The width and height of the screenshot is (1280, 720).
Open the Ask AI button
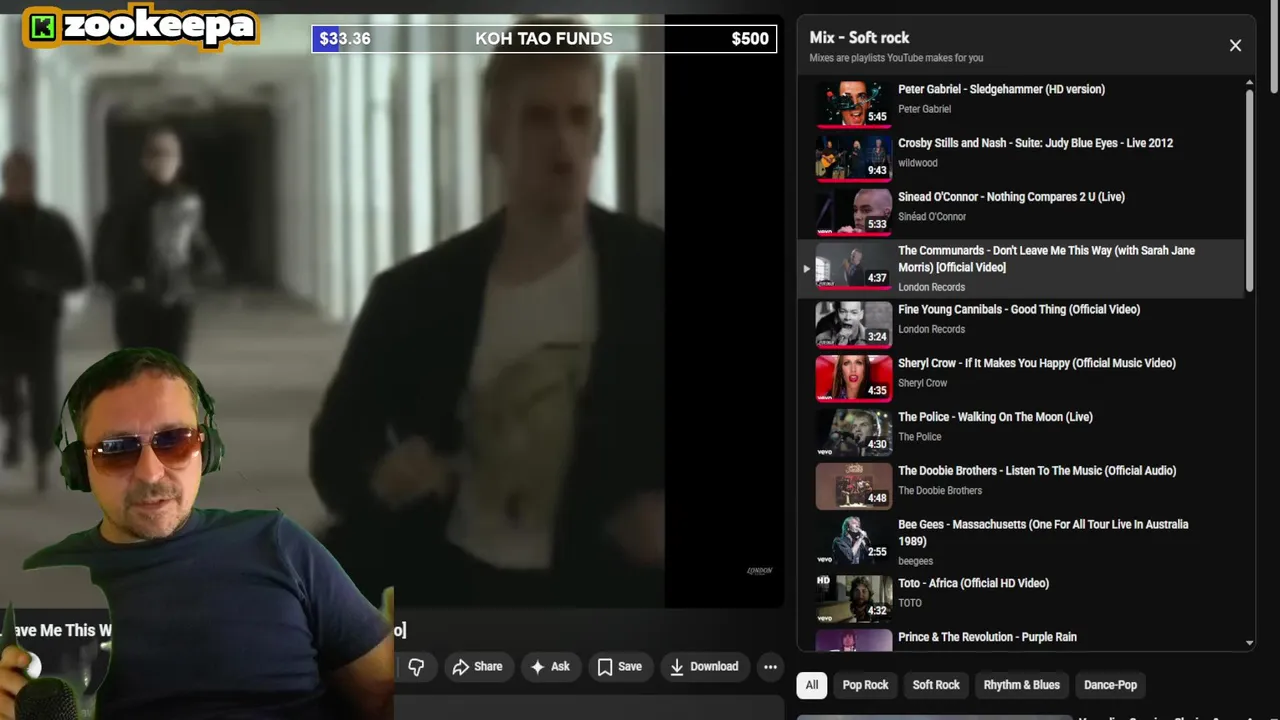pyautogui.click(x=550, y=667)
